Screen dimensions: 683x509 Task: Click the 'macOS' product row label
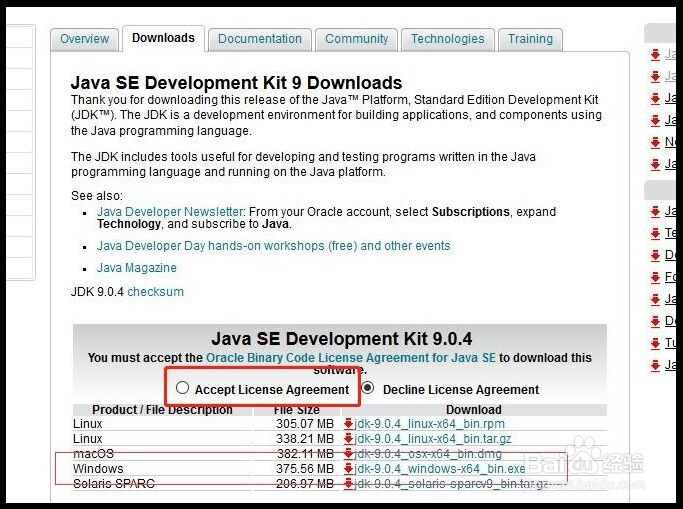pyautogui.click(x=94, y=454)
